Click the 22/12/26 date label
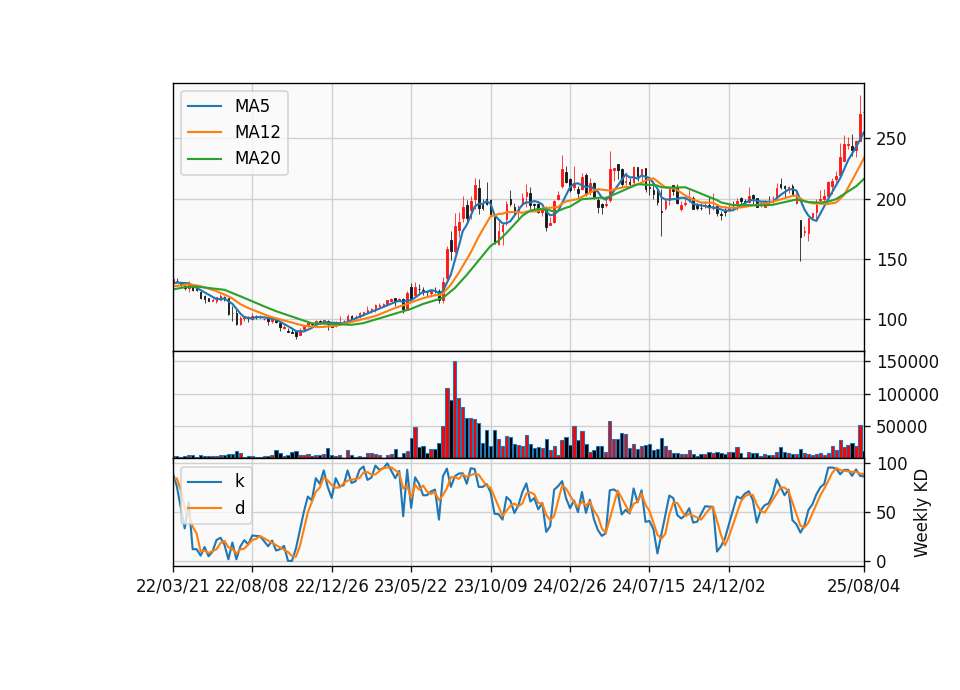Image resolution: width=960 pixels, height=690 pixels. point(332,586)
